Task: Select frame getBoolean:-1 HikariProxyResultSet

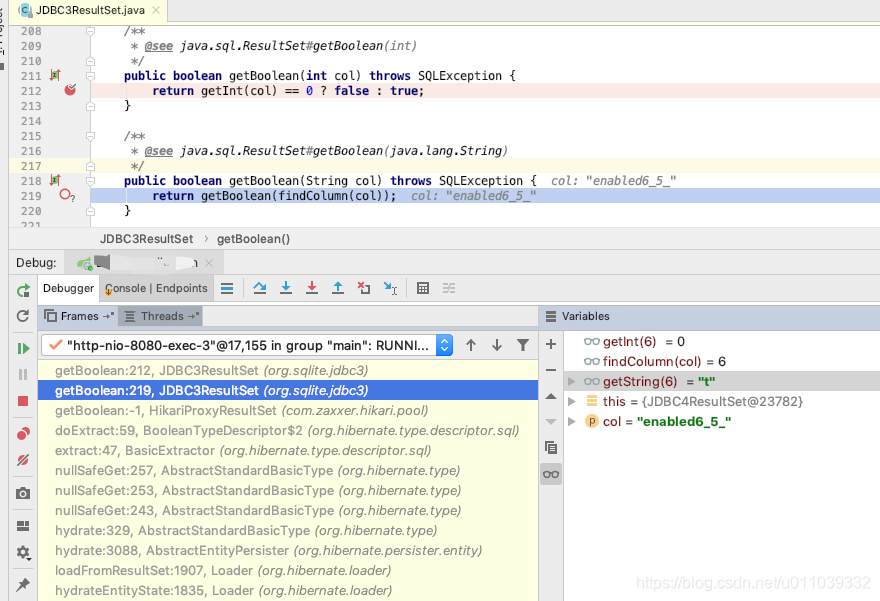Action: coord(288,411)
